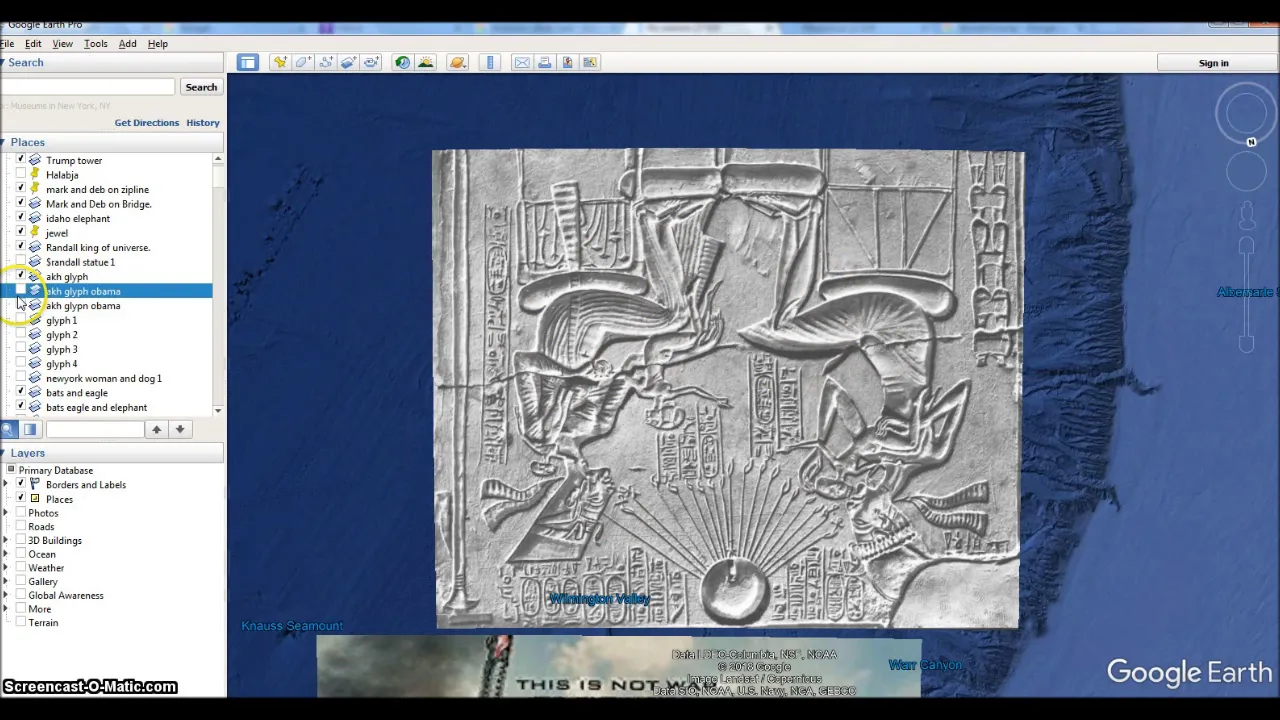Collapse the Places panel triangle
1280x720 pixels.
[3, 142]
